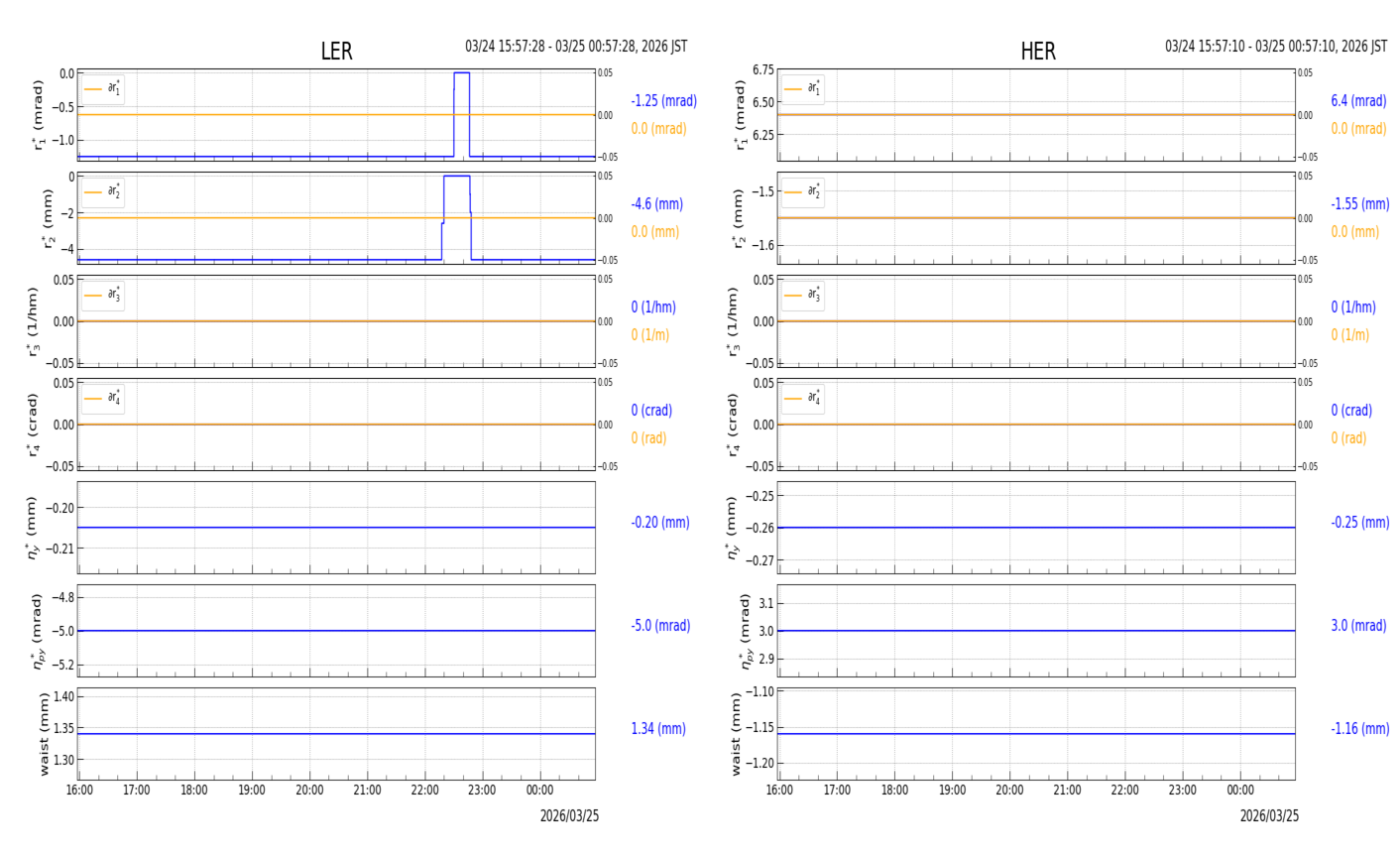1400x857 pixels.
Task: Click the blue -4.6 (mm) value
Action: [657, 204]
